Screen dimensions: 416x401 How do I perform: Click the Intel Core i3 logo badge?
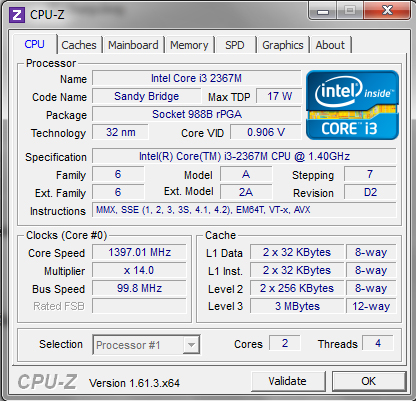(352, 105)
